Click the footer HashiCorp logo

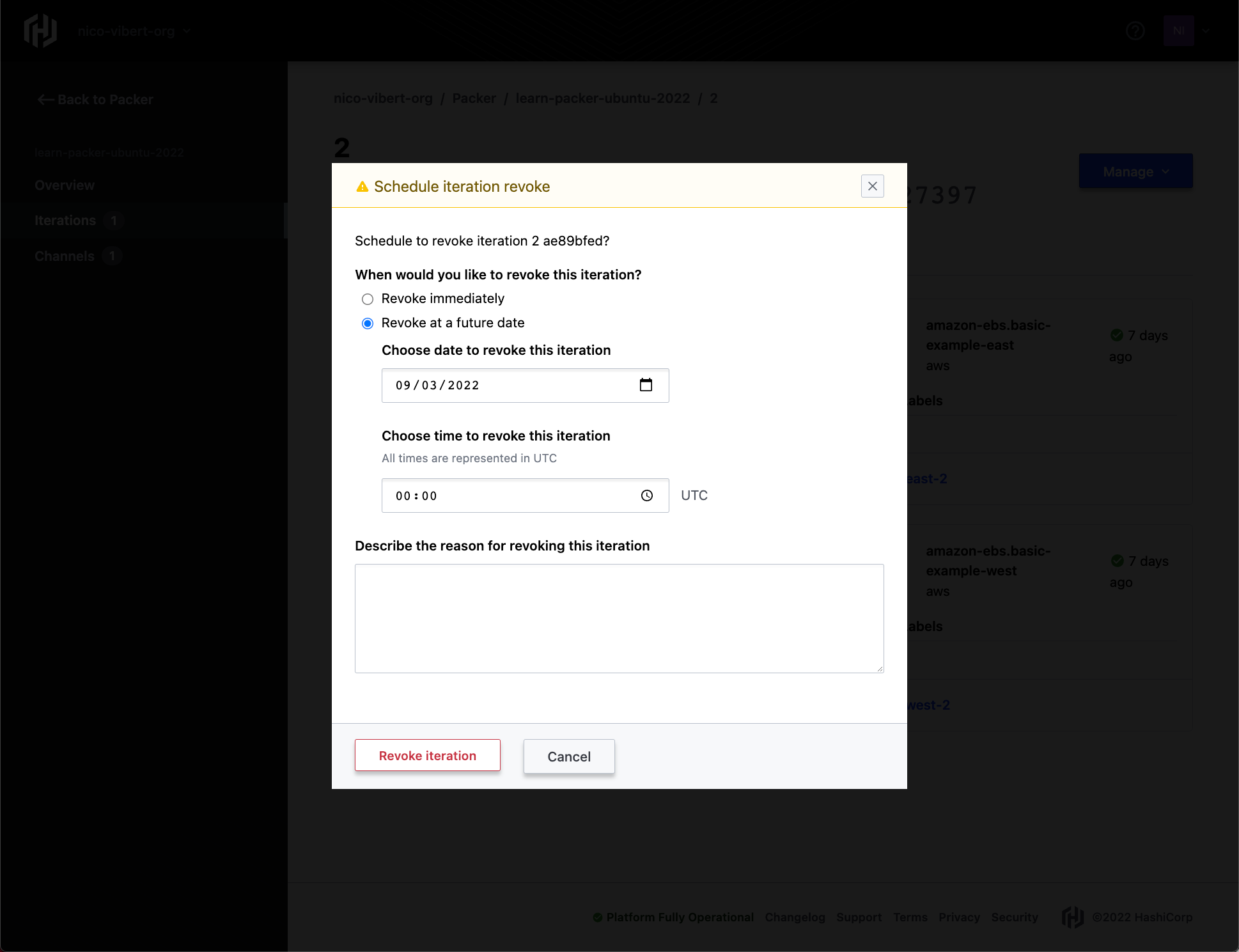point(1072,917)
